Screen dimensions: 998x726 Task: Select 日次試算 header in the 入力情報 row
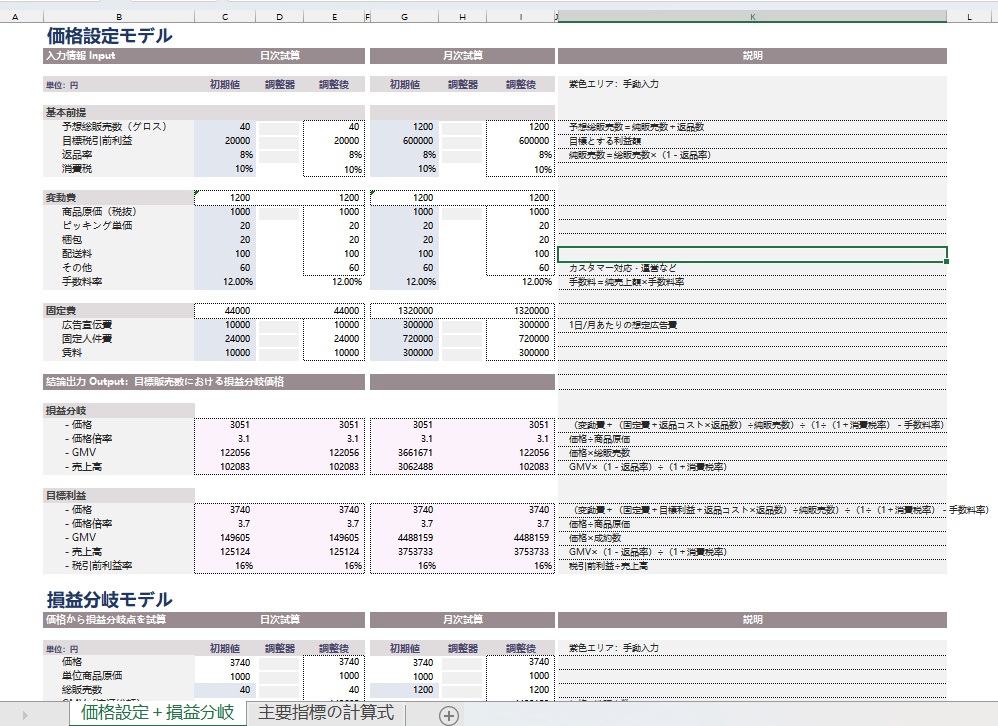pyautogui.click(x=279, y=56)
